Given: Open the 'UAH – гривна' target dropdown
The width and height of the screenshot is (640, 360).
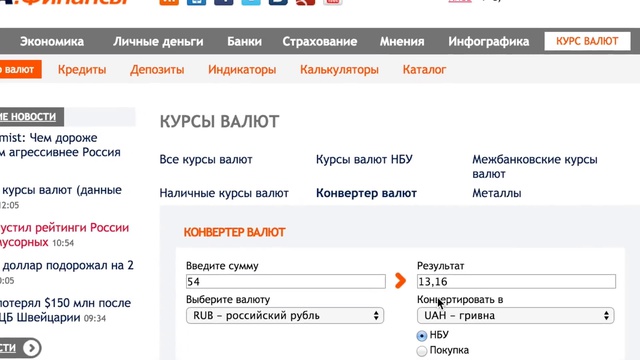Looking at the screenshot, I should [x=516, y=316].
